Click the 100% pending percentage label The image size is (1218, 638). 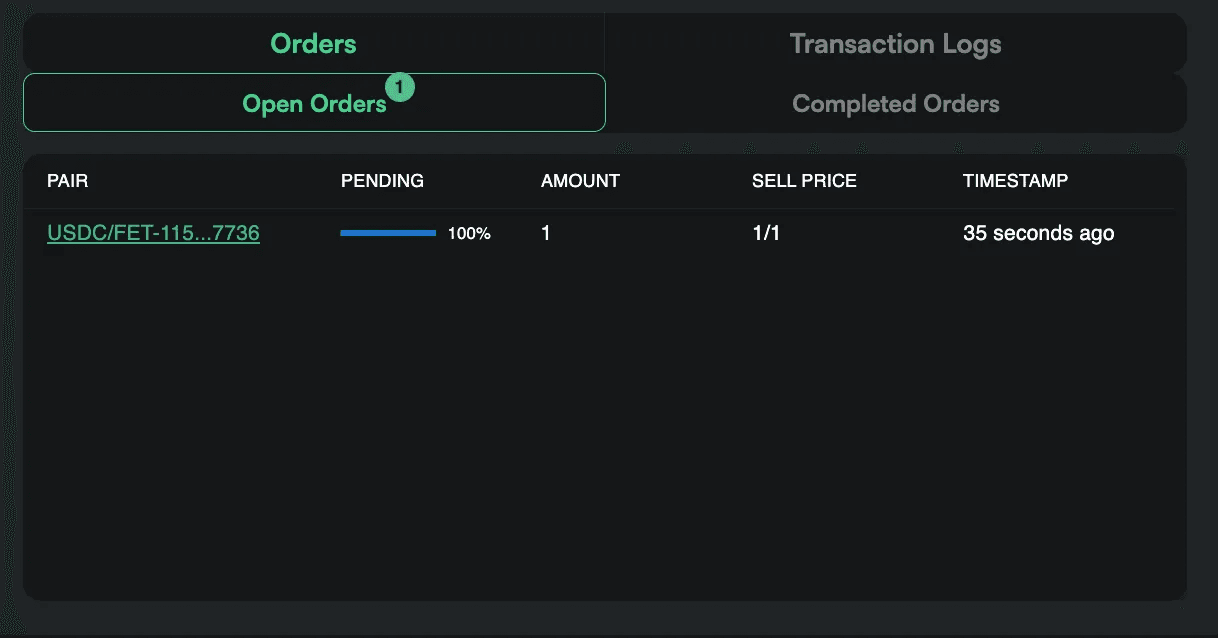pos(469,234)
